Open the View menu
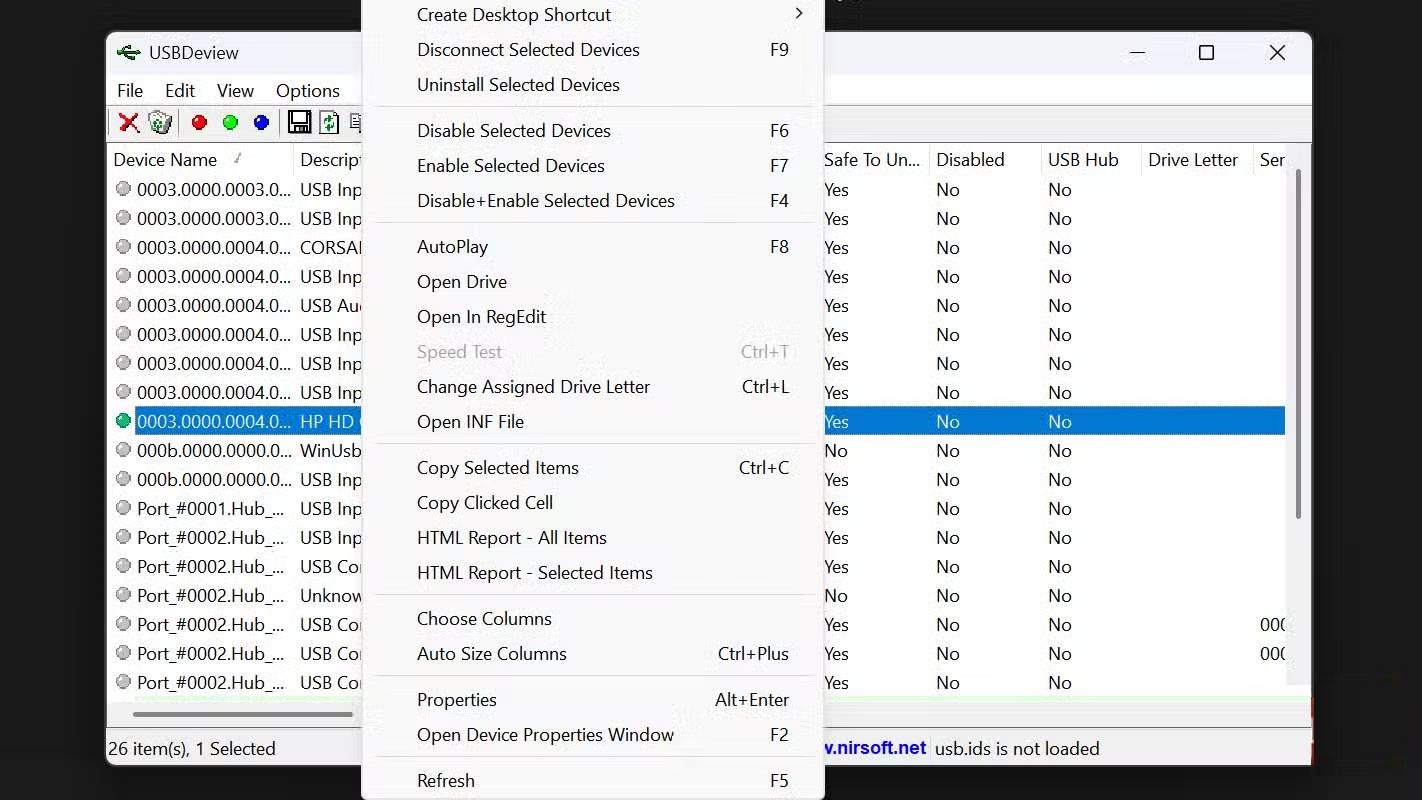1422x800 pixels. [x=236, y=90]
